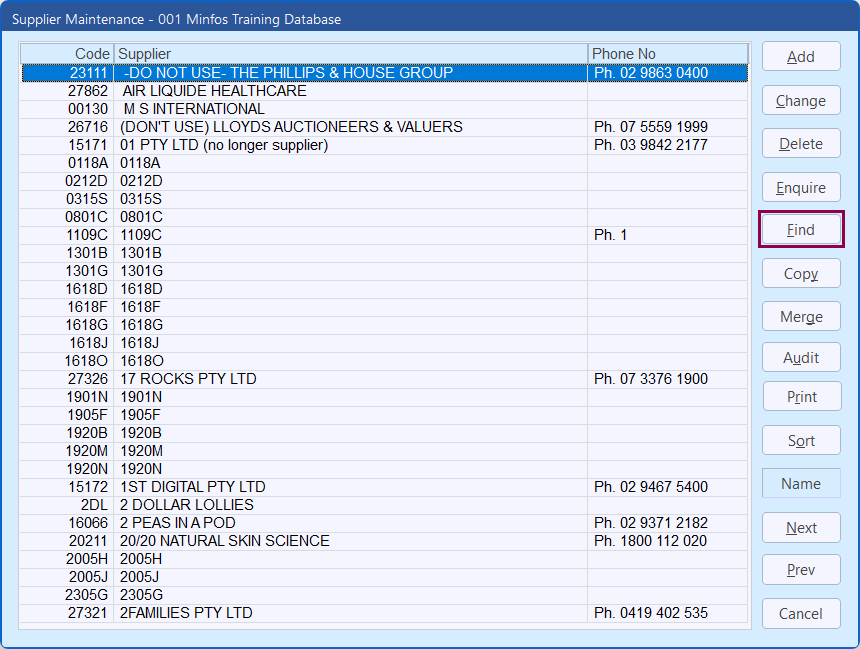Click the Phone No column header
The height and width of the screenshot is (649, 860).
[x=668, y=54]
